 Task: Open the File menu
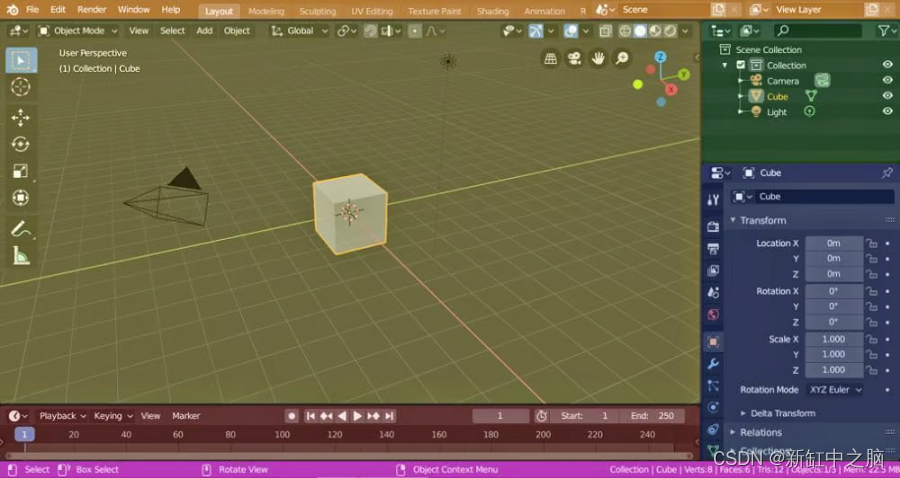click(33, 10)
